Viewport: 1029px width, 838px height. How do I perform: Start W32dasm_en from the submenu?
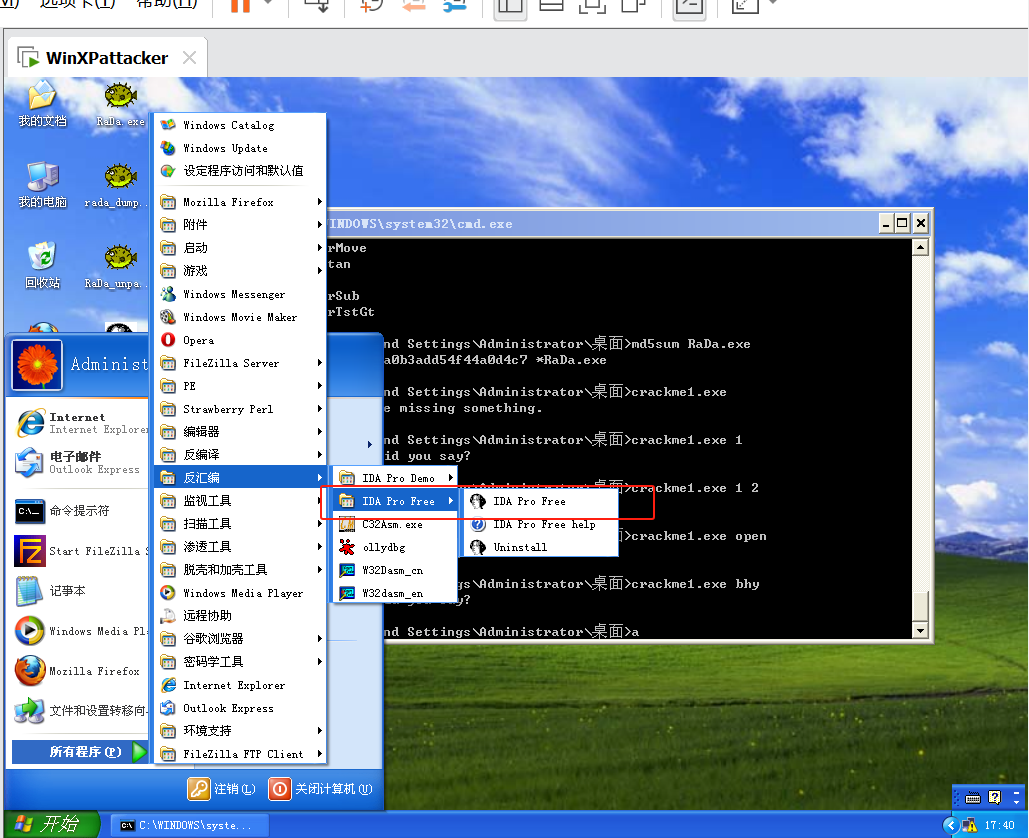point(395,593)
